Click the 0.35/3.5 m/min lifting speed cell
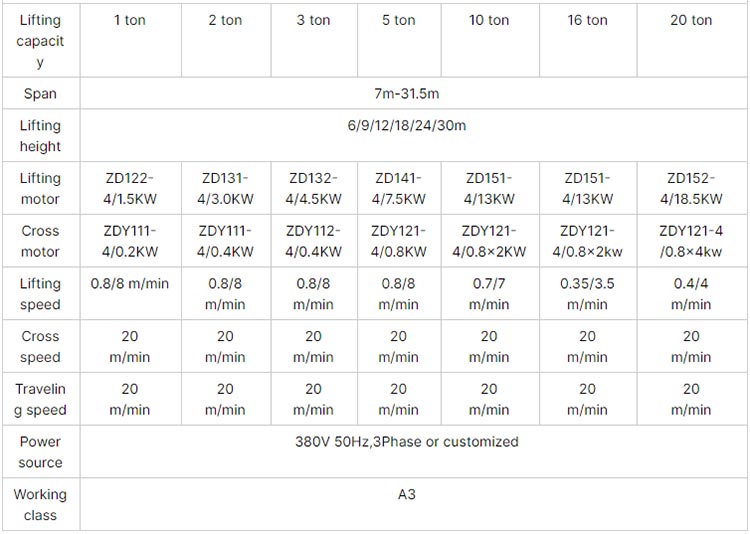The width and height of the screenshot is (750, 534). click(587, 294)
